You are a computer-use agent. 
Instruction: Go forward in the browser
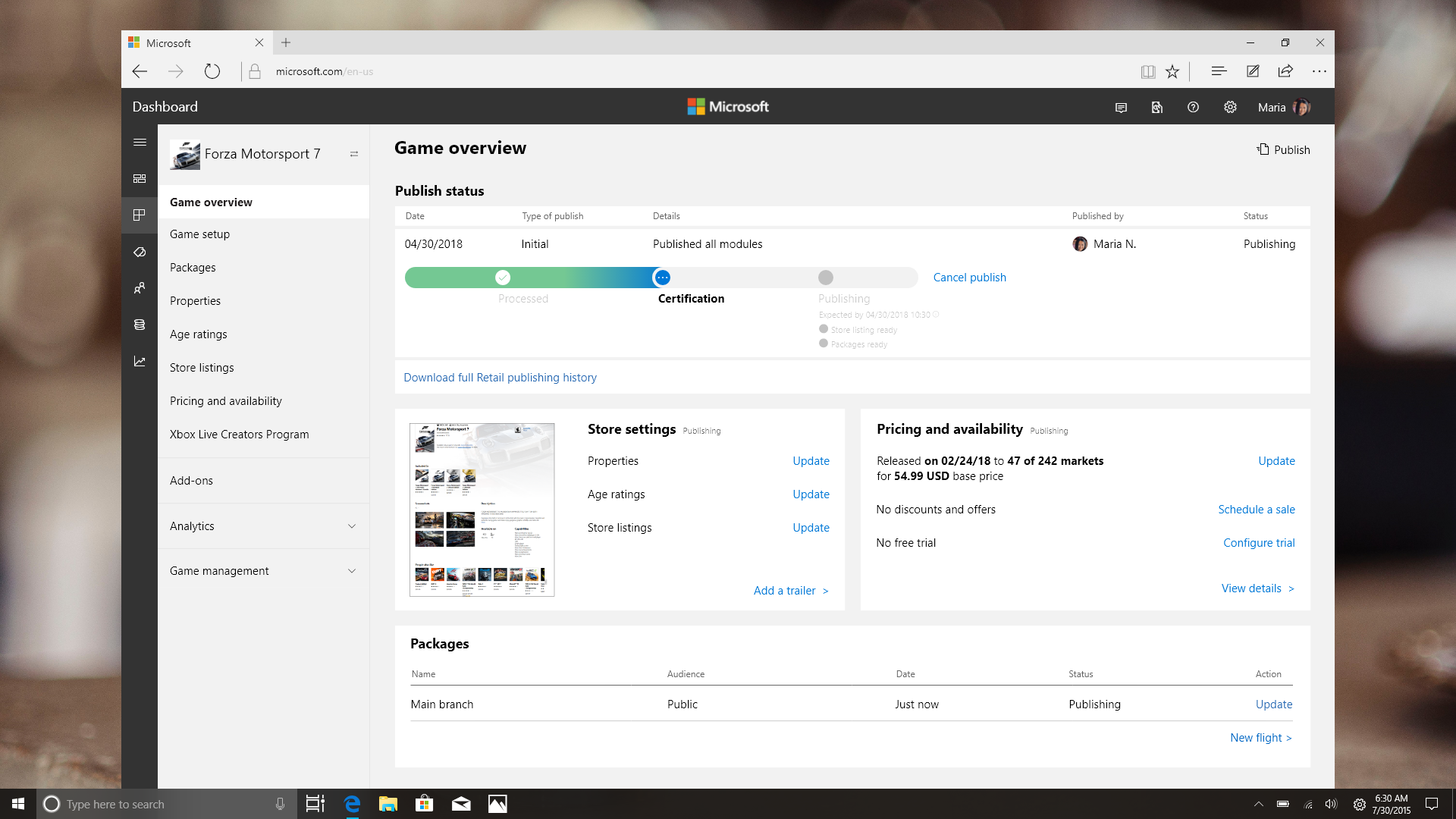pyautogui.click(x=176, y=71)
